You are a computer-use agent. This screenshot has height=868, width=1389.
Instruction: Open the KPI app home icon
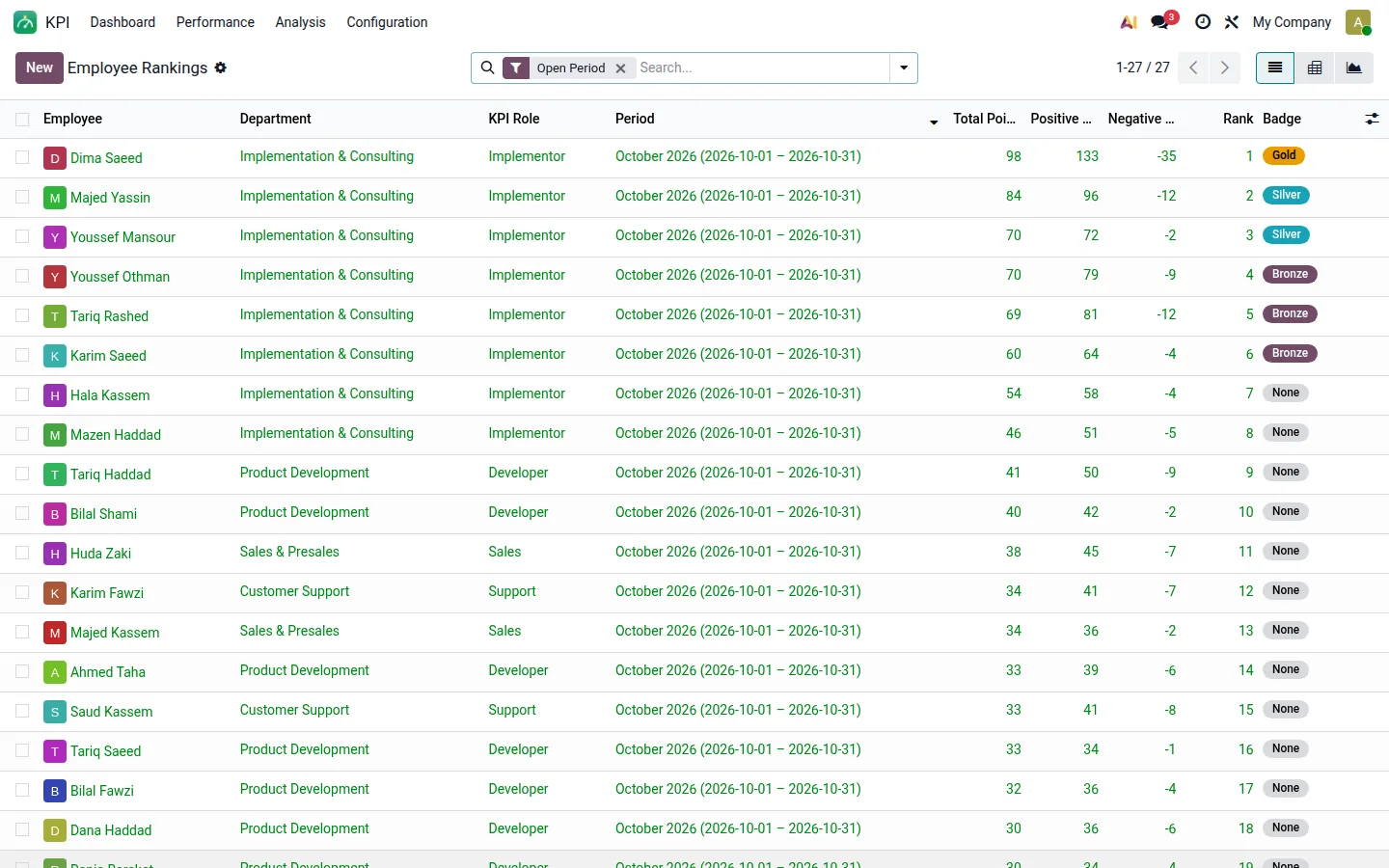pos(25,22)
